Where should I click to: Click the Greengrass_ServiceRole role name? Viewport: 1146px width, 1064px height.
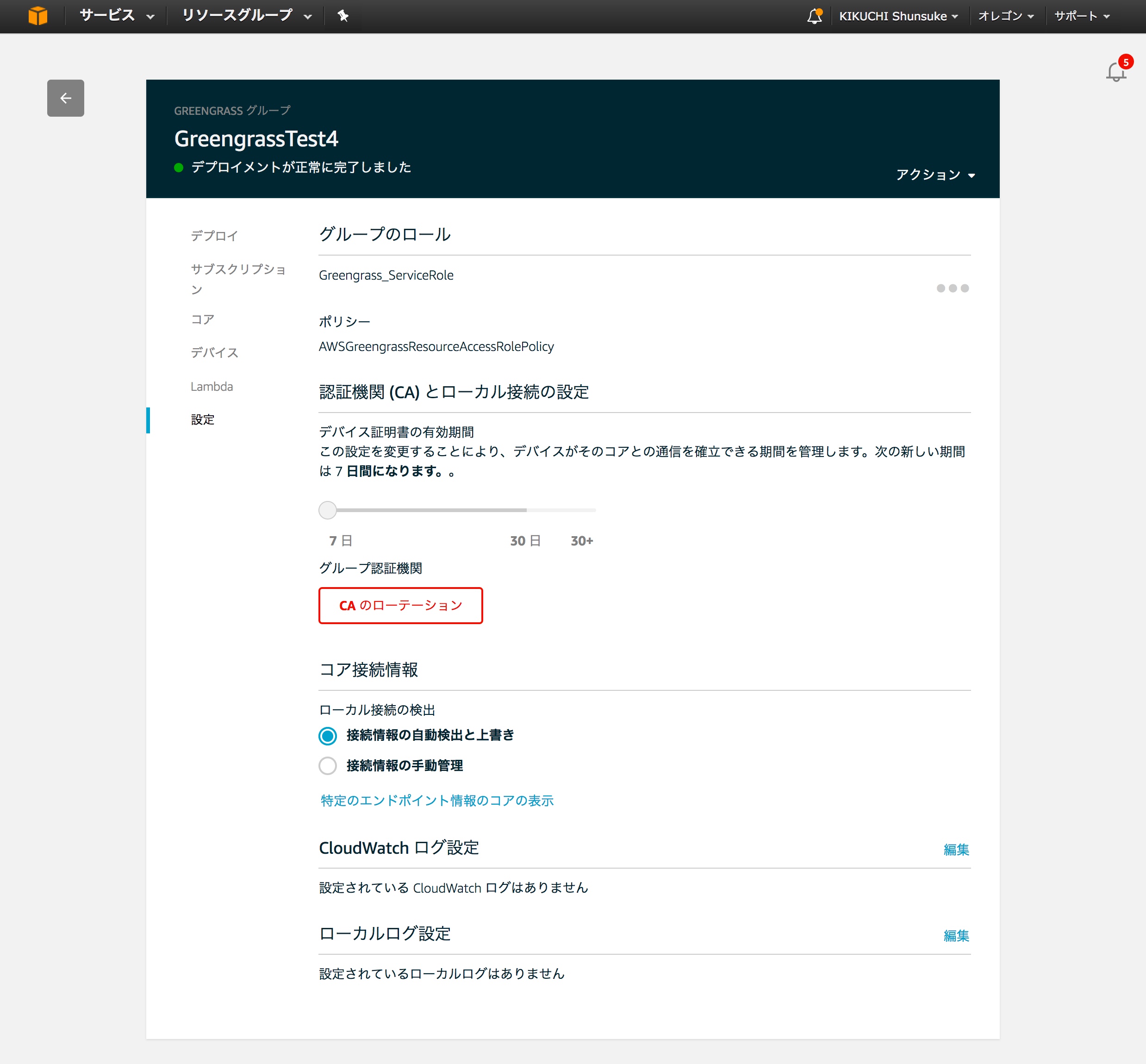tap(386, 275)
